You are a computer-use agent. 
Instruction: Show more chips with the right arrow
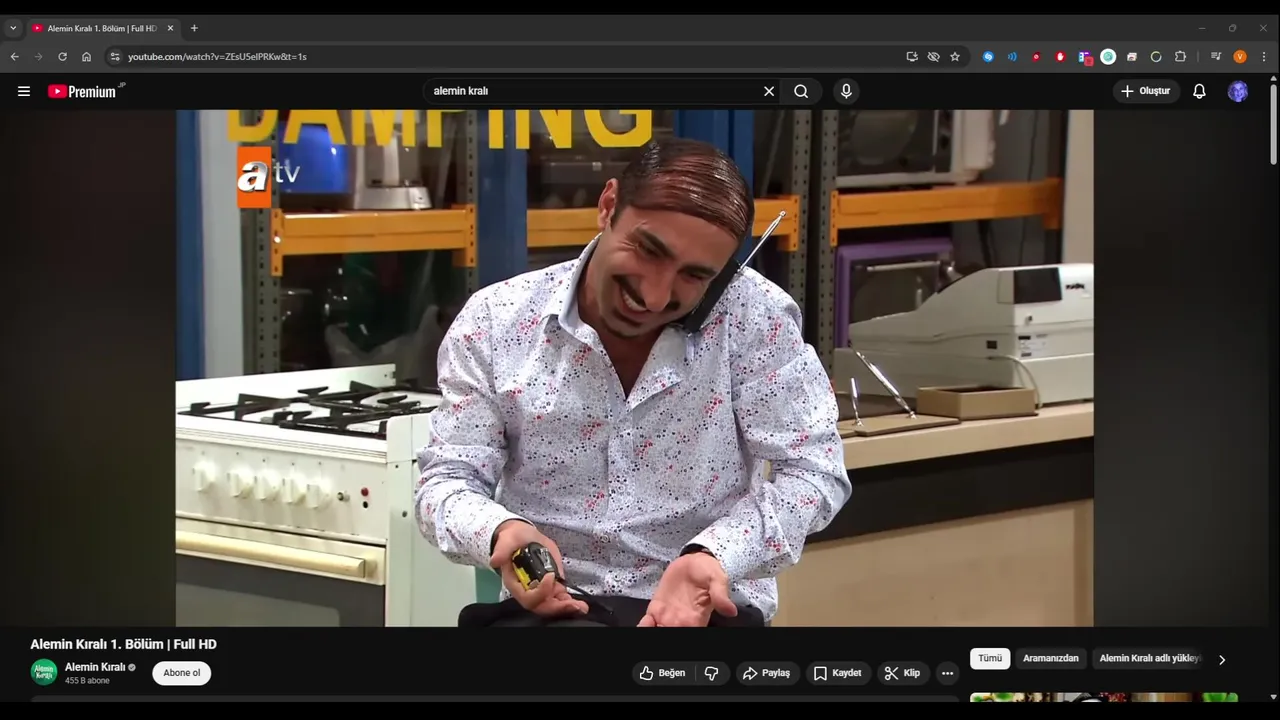1221,659
